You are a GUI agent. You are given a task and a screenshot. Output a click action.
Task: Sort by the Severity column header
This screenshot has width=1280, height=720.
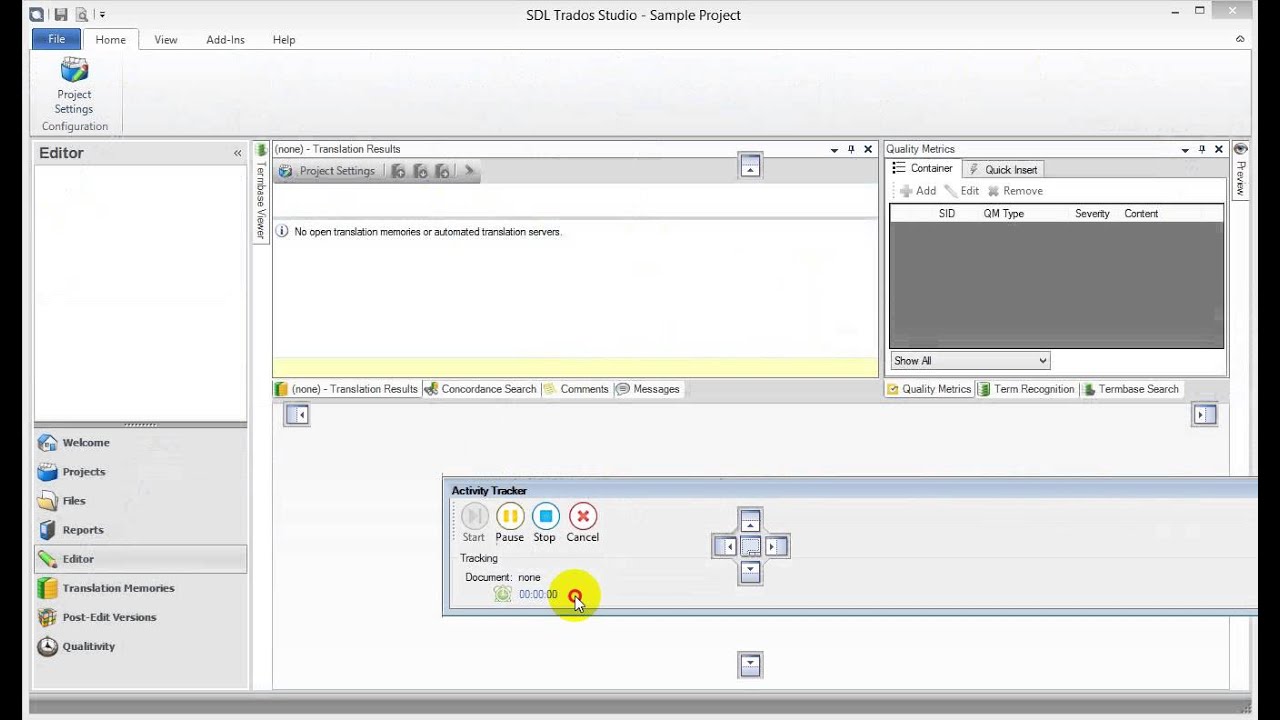click(1092, 214)
